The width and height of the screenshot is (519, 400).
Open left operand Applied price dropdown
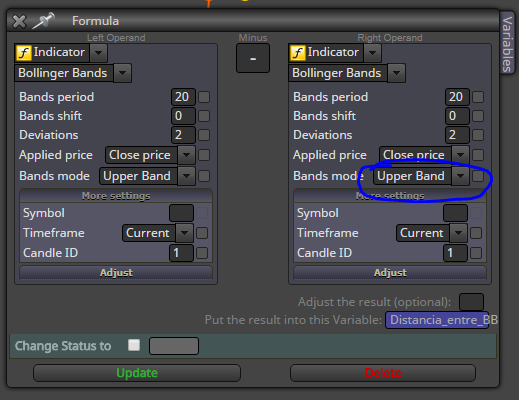pyautogui.click(x=186, y=155)
